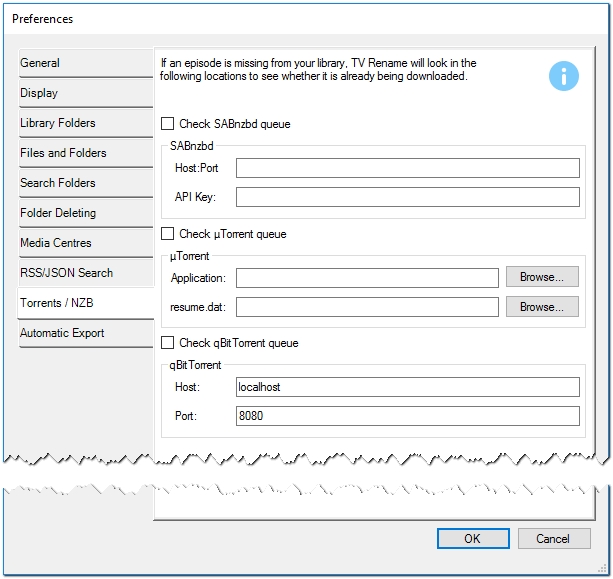This screenshot has width=613, height=579.
Task: Click the qBitTorrent Port field
Action: pos(407,416)
